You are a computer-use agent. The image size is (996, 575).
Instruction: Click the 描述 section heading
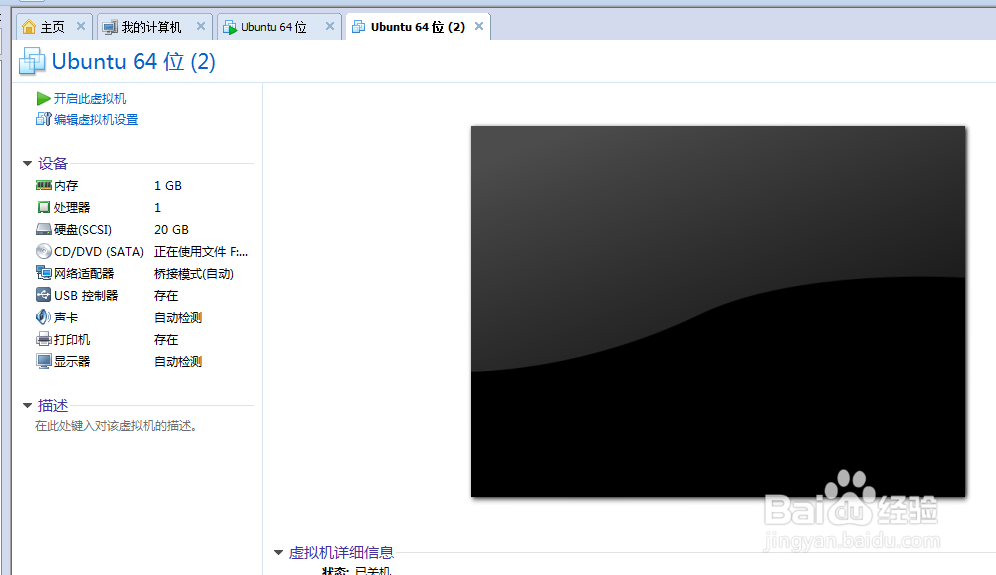tap(53, 405)
